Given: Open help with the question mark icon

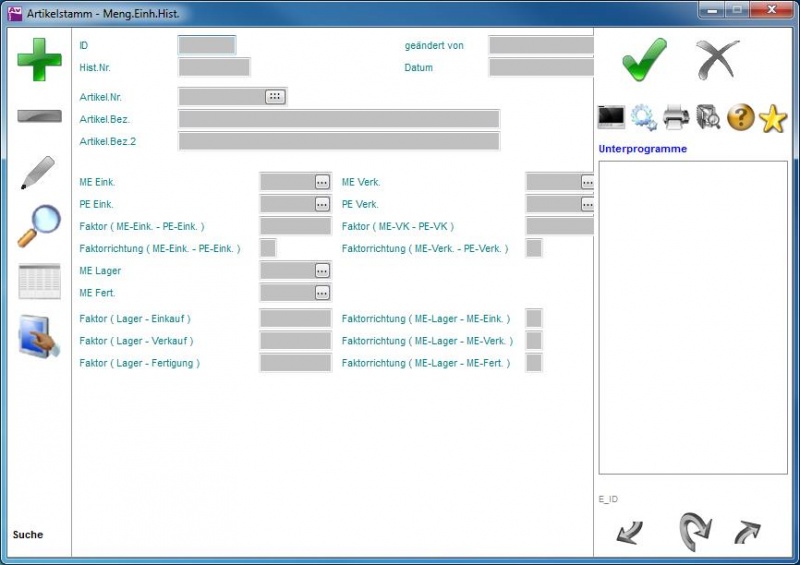Looking at the screenshot, I should (740, 118).
